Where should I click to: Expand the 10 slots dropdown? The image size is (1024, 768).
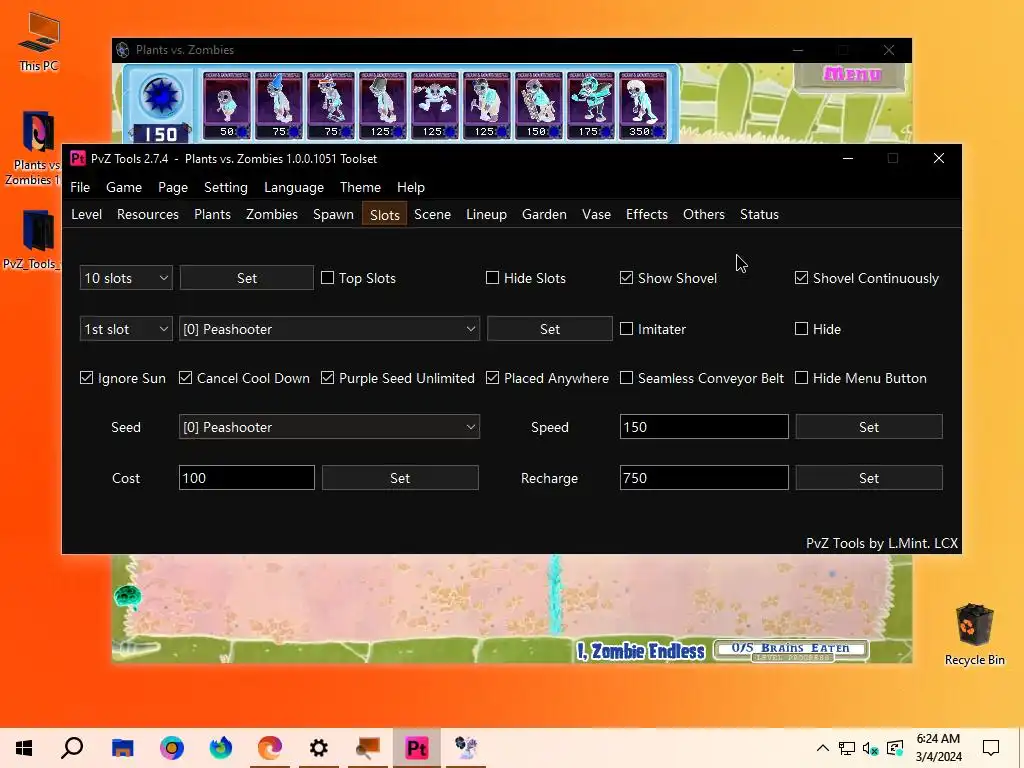pyautogui.click(x=126, y=278)
